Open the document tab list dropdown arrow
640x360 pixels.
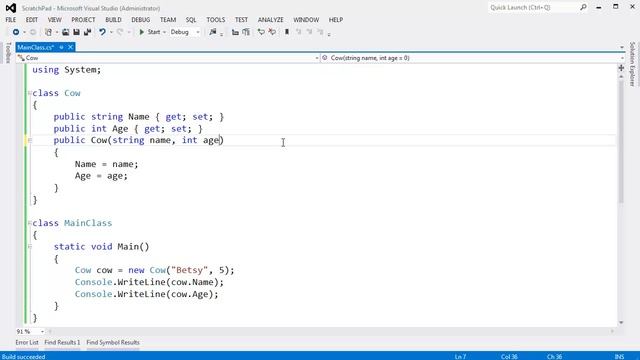click(x=621, y=47)
